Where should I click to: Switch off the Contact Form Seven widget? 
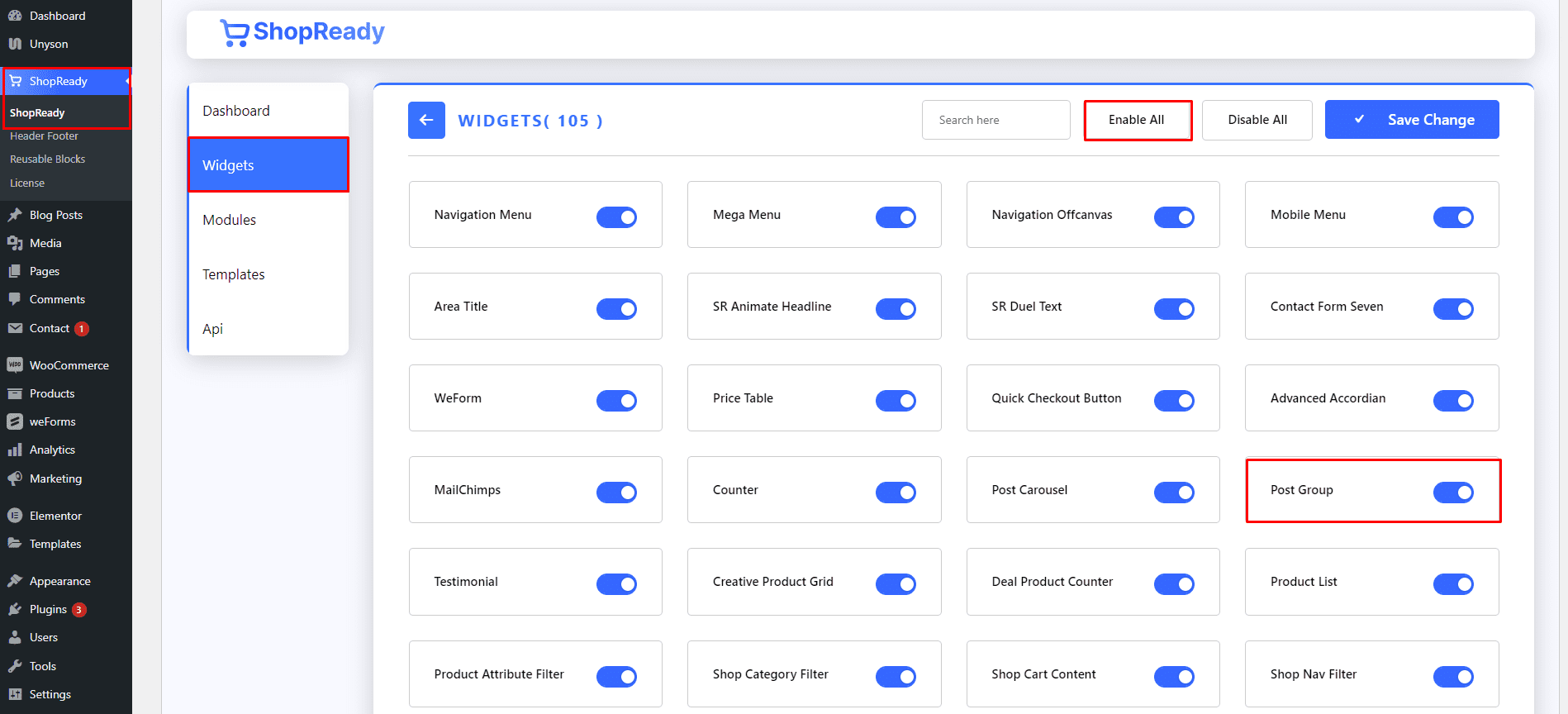point(1452,309)
